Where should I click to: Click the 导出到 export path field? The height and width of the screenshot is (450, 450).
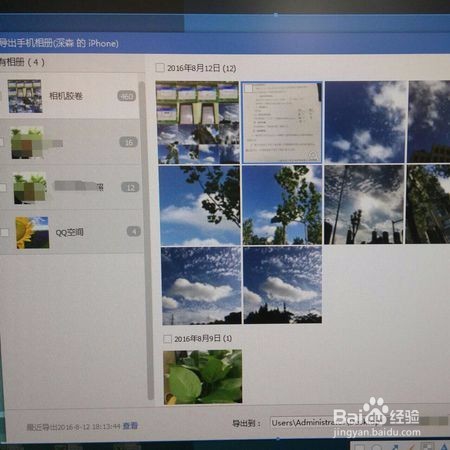click(358, 423)
